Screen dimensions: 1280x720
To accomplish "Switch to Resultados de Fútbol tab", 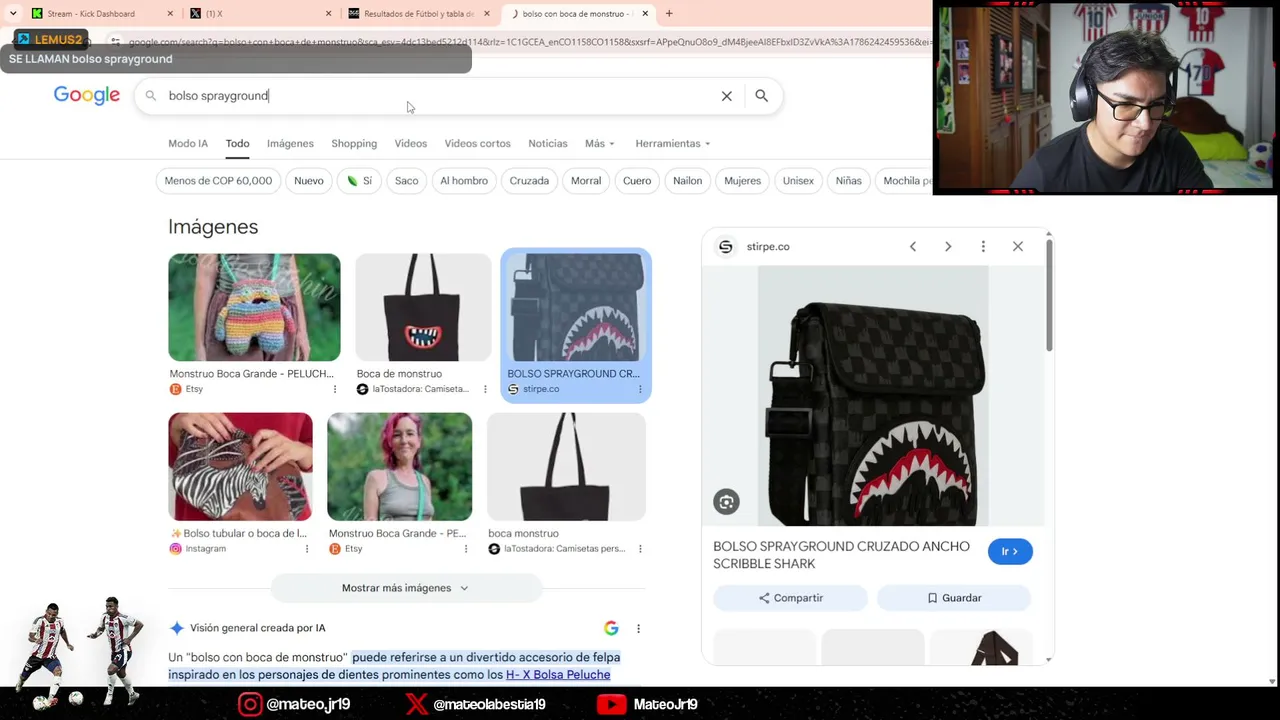I will click(418, 14).
